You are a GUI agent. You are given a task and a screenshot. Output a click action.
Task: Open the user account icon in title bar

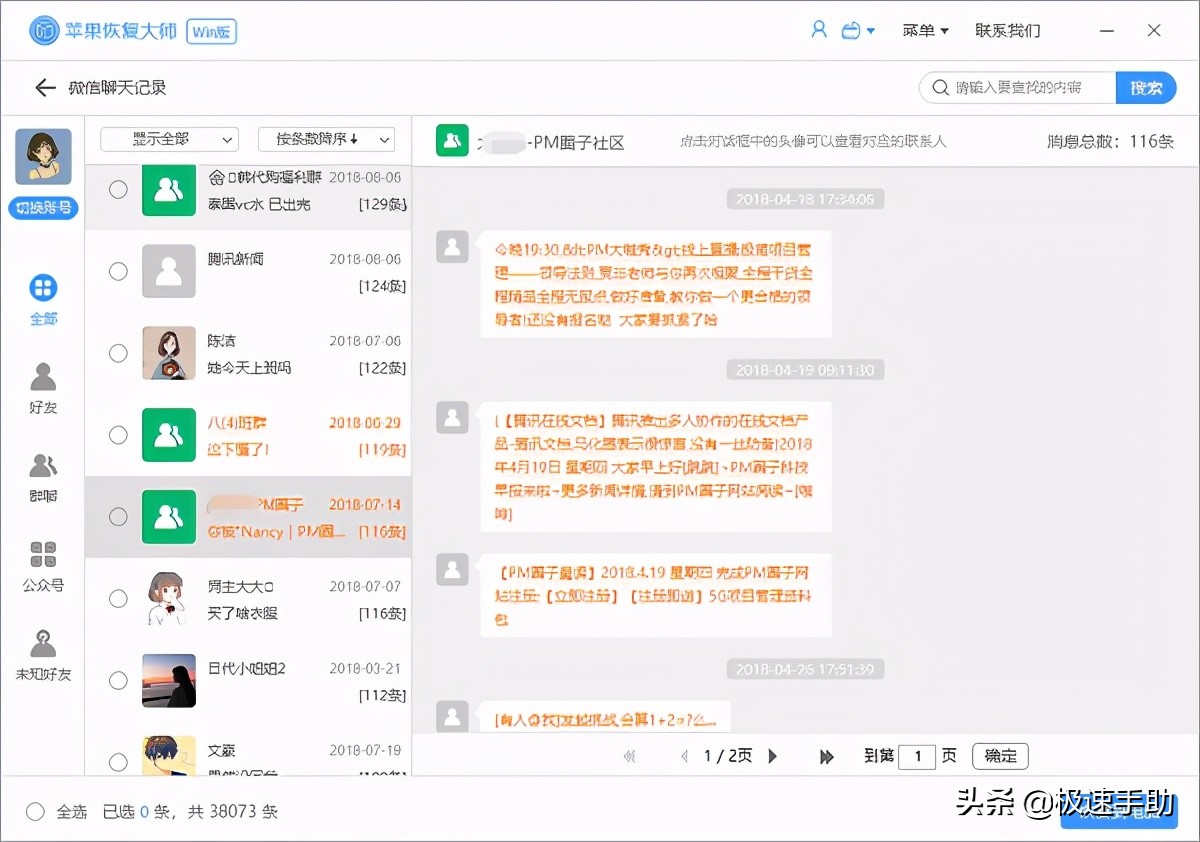tap(819, 30)
